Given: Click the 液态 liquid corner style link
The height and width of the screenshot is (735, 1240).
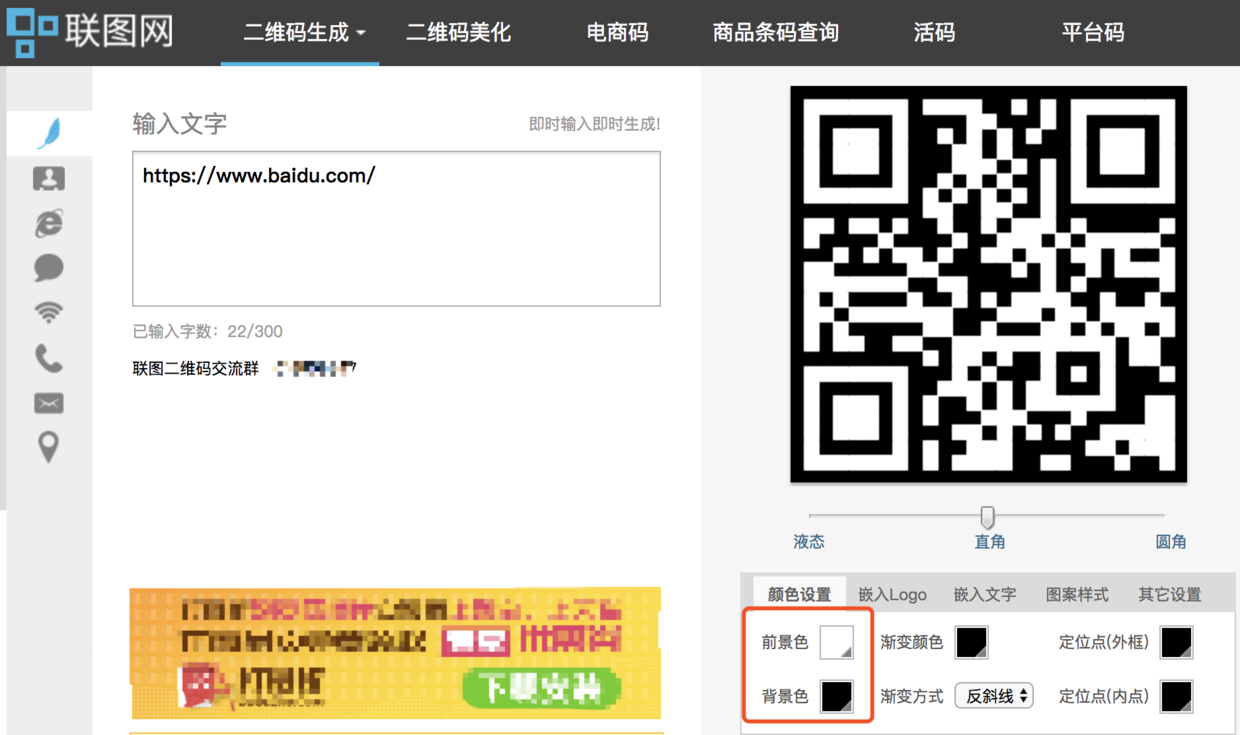Looking at the screenshot, I should [x=809, y=541].
